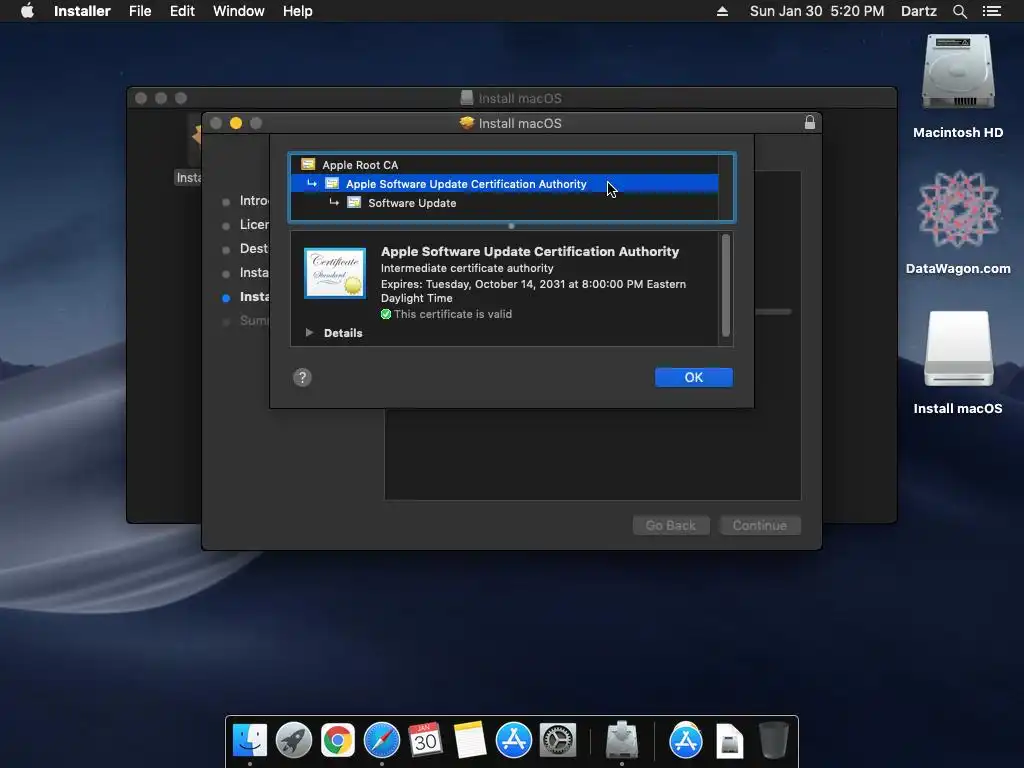Open Finder from the Dock
The image size is (1024, 768).
pyautogui.click(x=250, y=741)
